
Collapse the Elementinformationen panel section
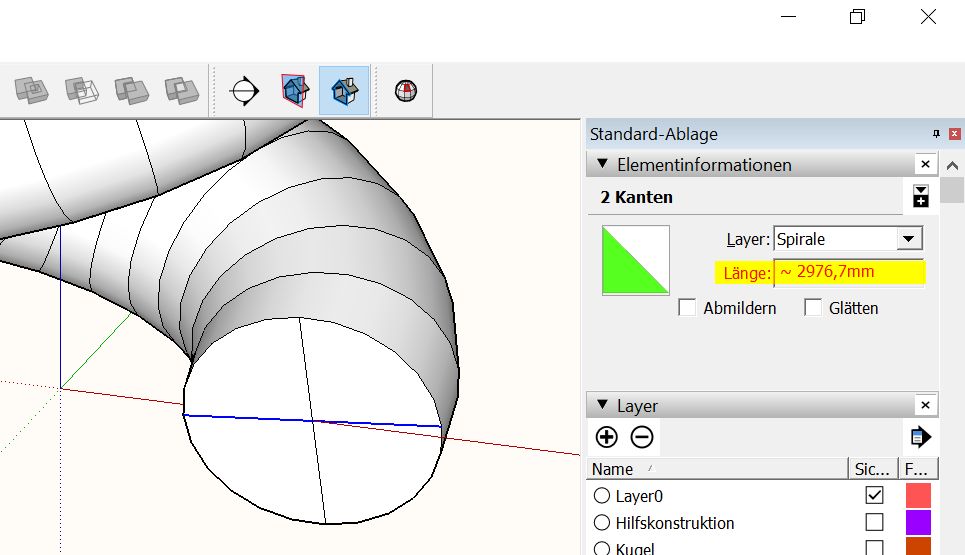tap(602, 164)
